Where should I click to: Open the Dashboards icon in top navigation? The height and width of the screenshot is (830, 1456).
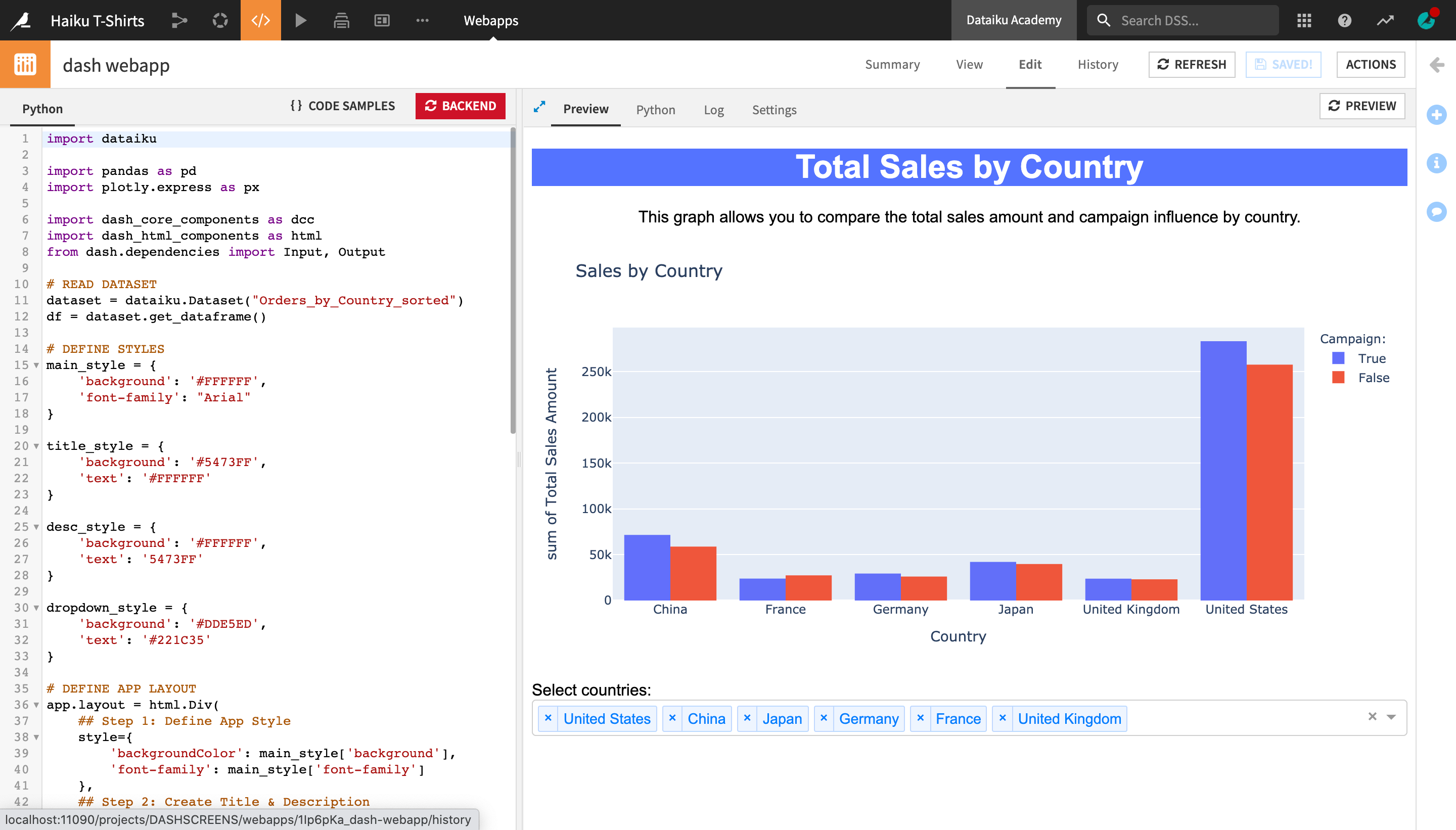381,21
